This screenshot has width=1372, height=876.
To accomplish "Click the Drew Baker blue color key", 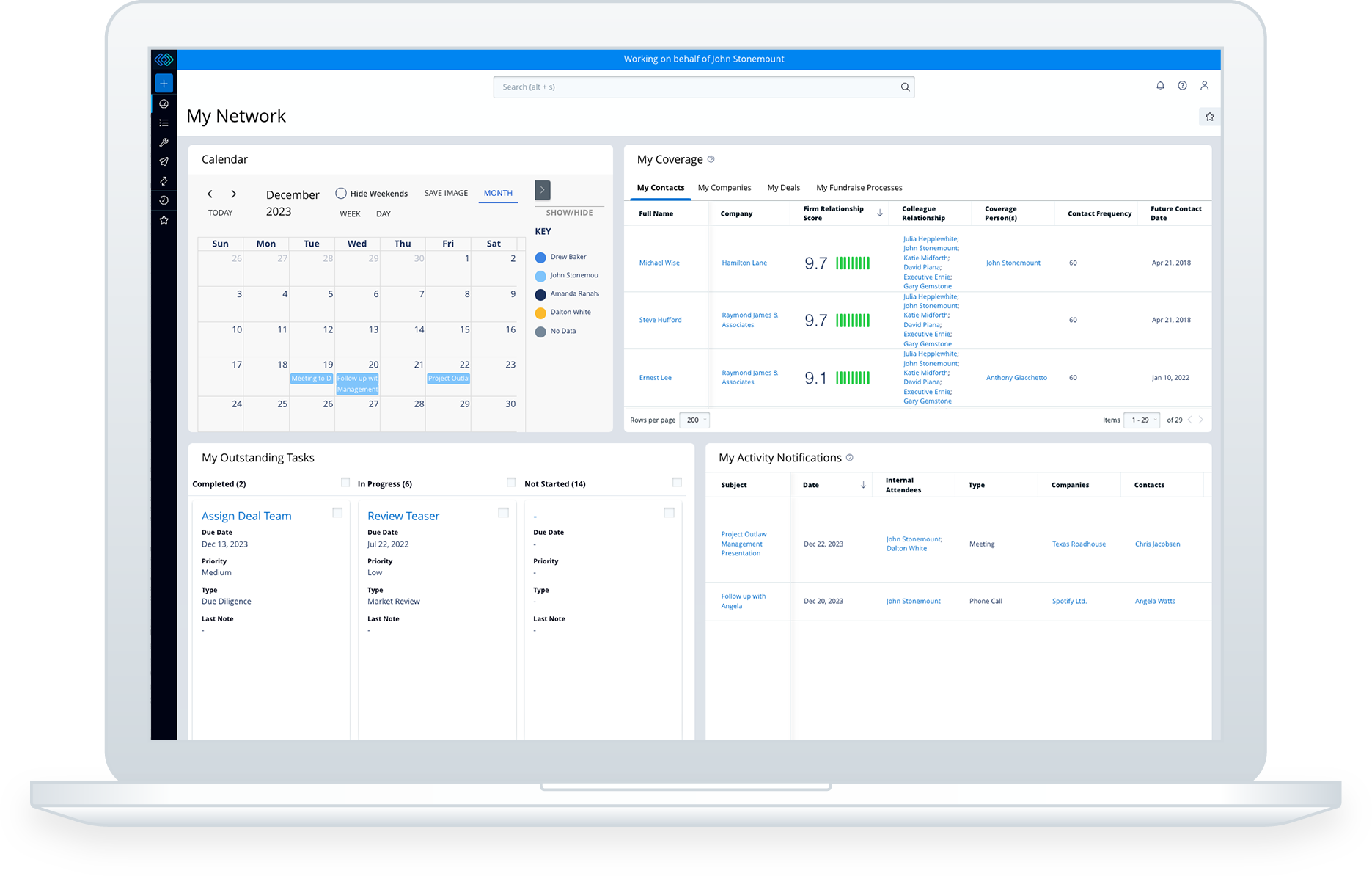I will (x=540, y=258).
